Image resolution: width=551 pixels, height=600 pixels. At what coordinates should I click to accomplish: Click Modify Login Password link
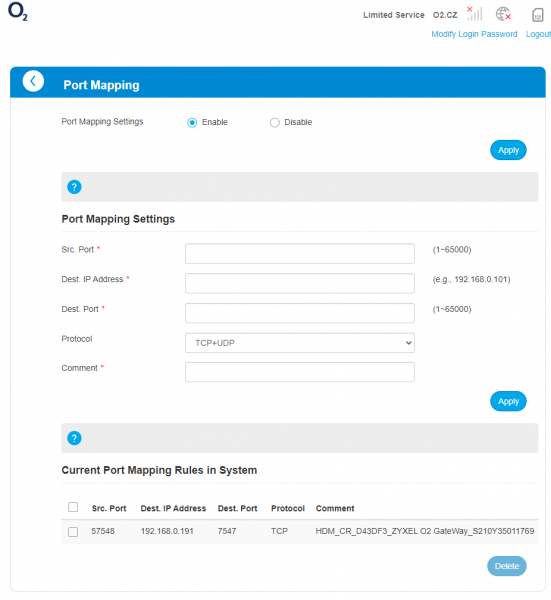[x=474, y=34]
